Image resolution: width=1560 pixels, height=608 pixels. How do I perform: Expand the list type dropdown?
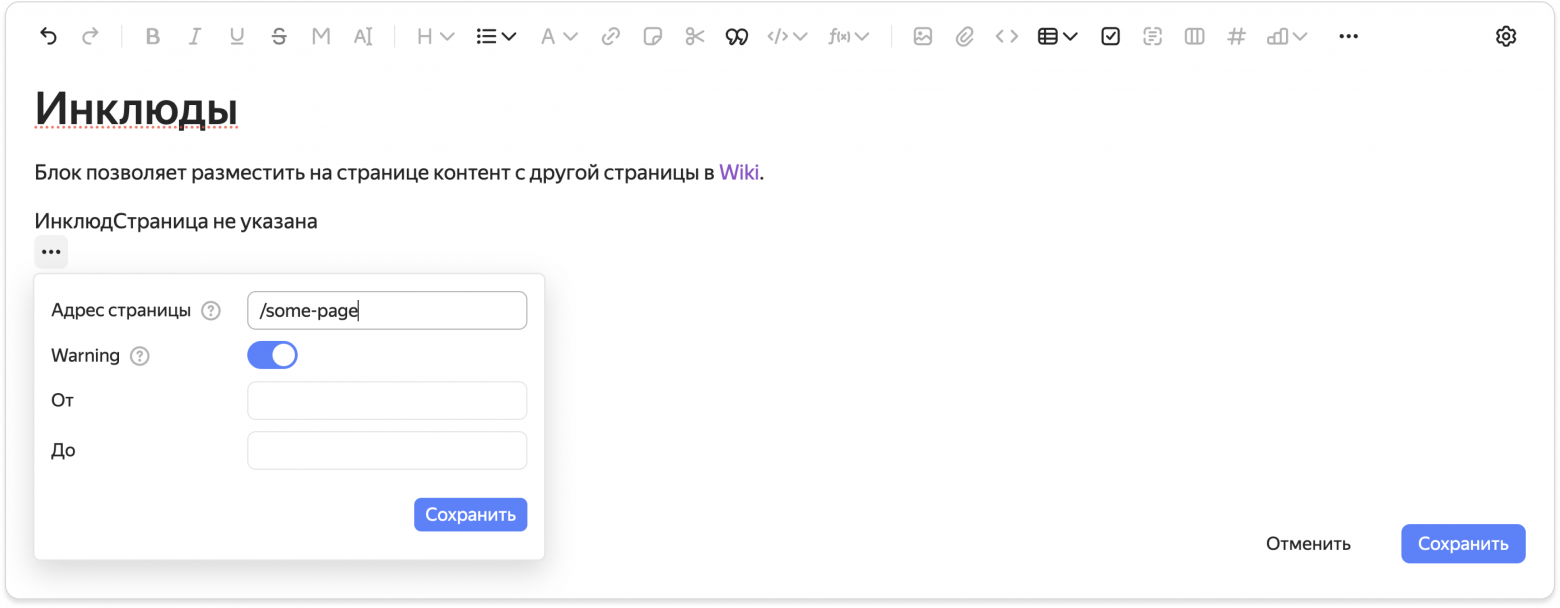493,36
